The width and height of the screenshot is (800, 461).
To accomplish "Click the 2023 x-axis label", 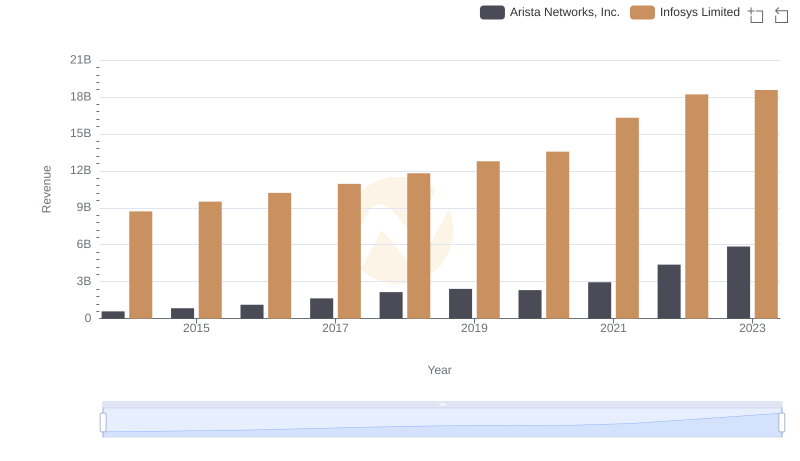I will [753, 328].
